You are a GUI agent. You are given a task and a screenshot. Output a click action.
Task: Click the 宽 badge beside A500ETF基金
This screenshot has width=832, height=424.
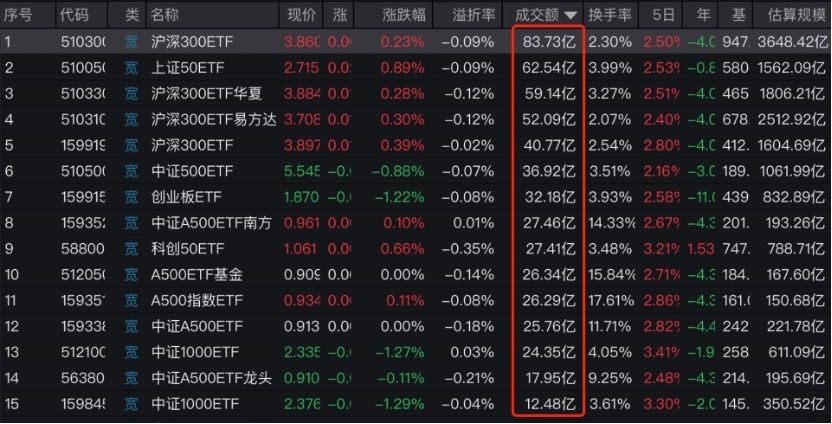click(131, 274)
